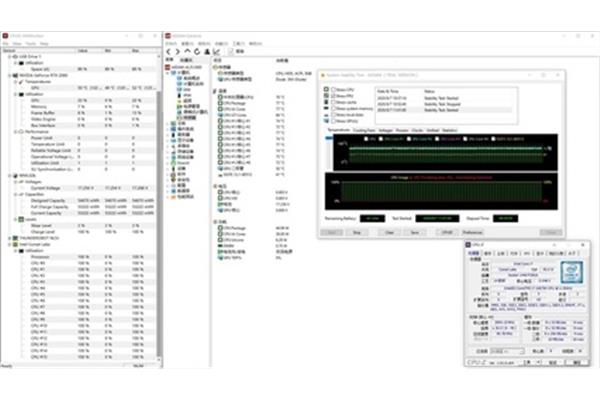The width and height of the screenshot is (600, 400).
Task: Collapse the battery Levels node
Action: pos(16,219)
